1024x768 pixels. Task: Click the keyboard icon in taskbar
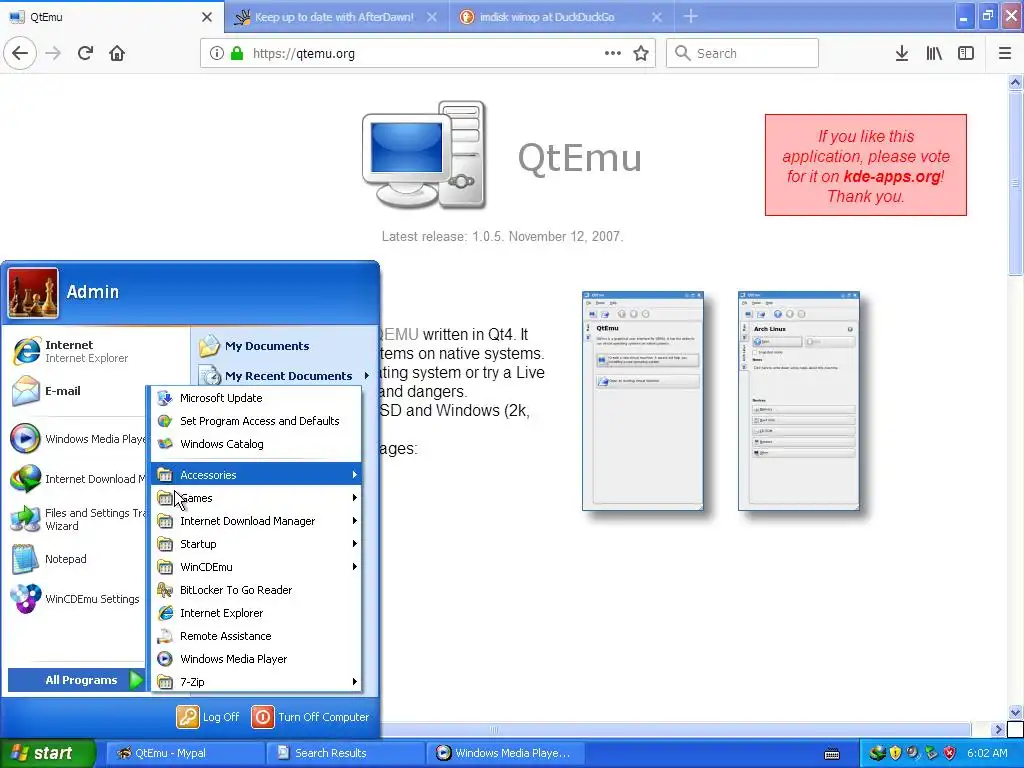pyautogui.click(x=832, y=754)
